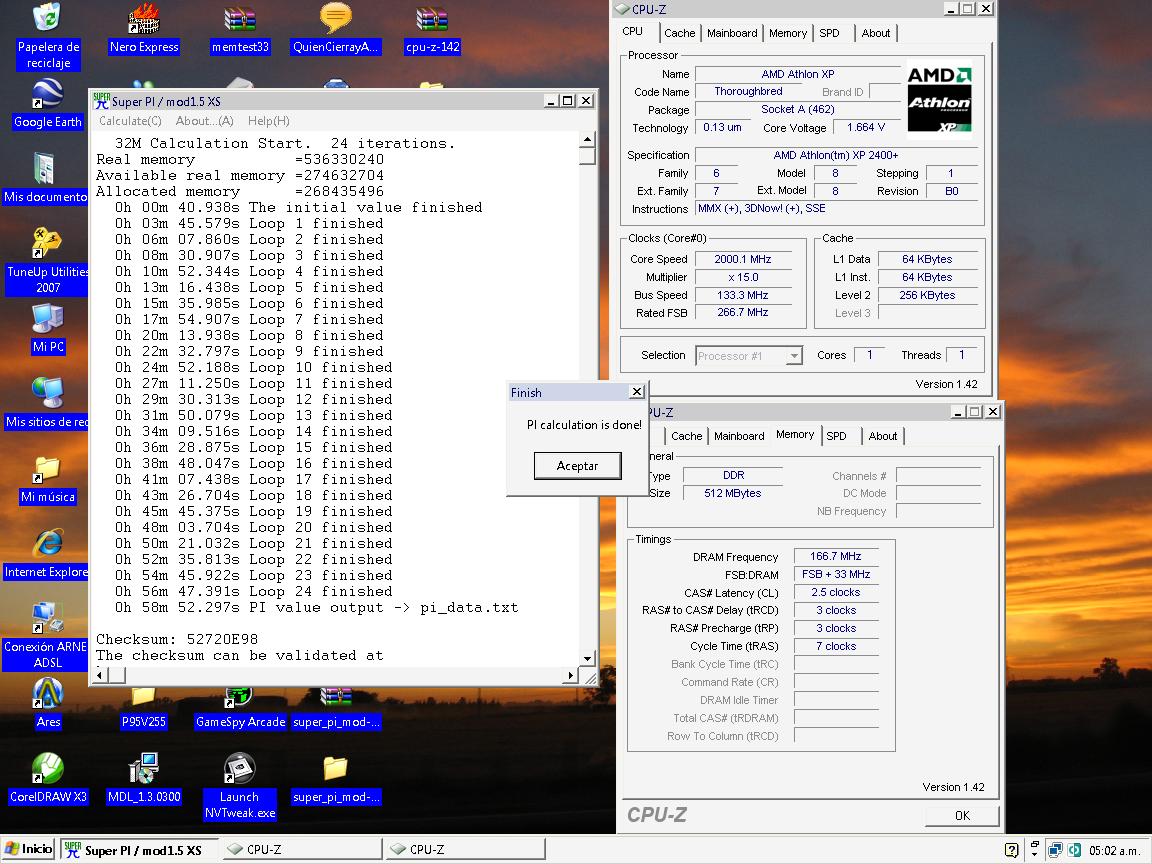Click the Core Speed 2000.1 MHz value
The width and height of the screenshot is (1152, 864).
click(x=743, y=259)
